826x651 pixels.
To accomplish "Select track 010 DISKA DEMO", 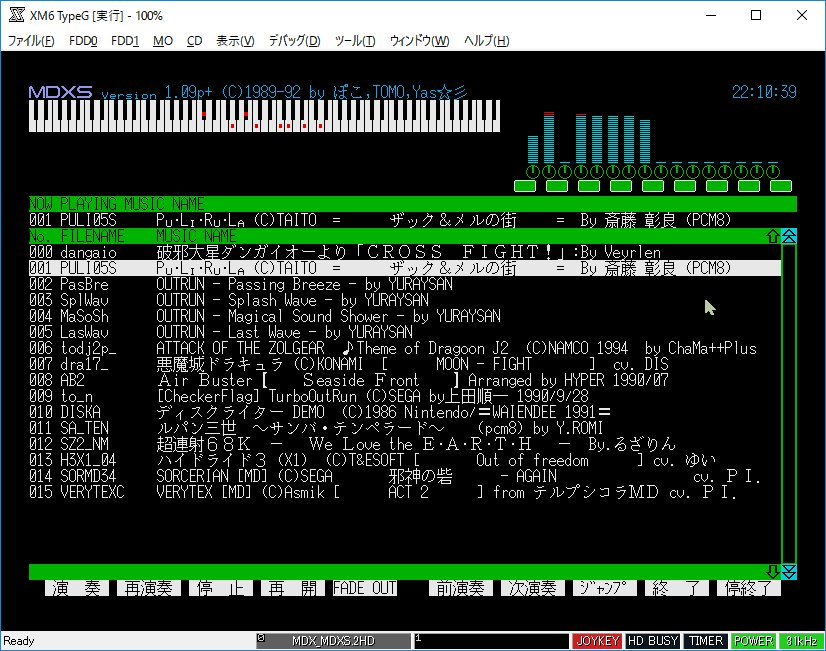I will (405, 412).
